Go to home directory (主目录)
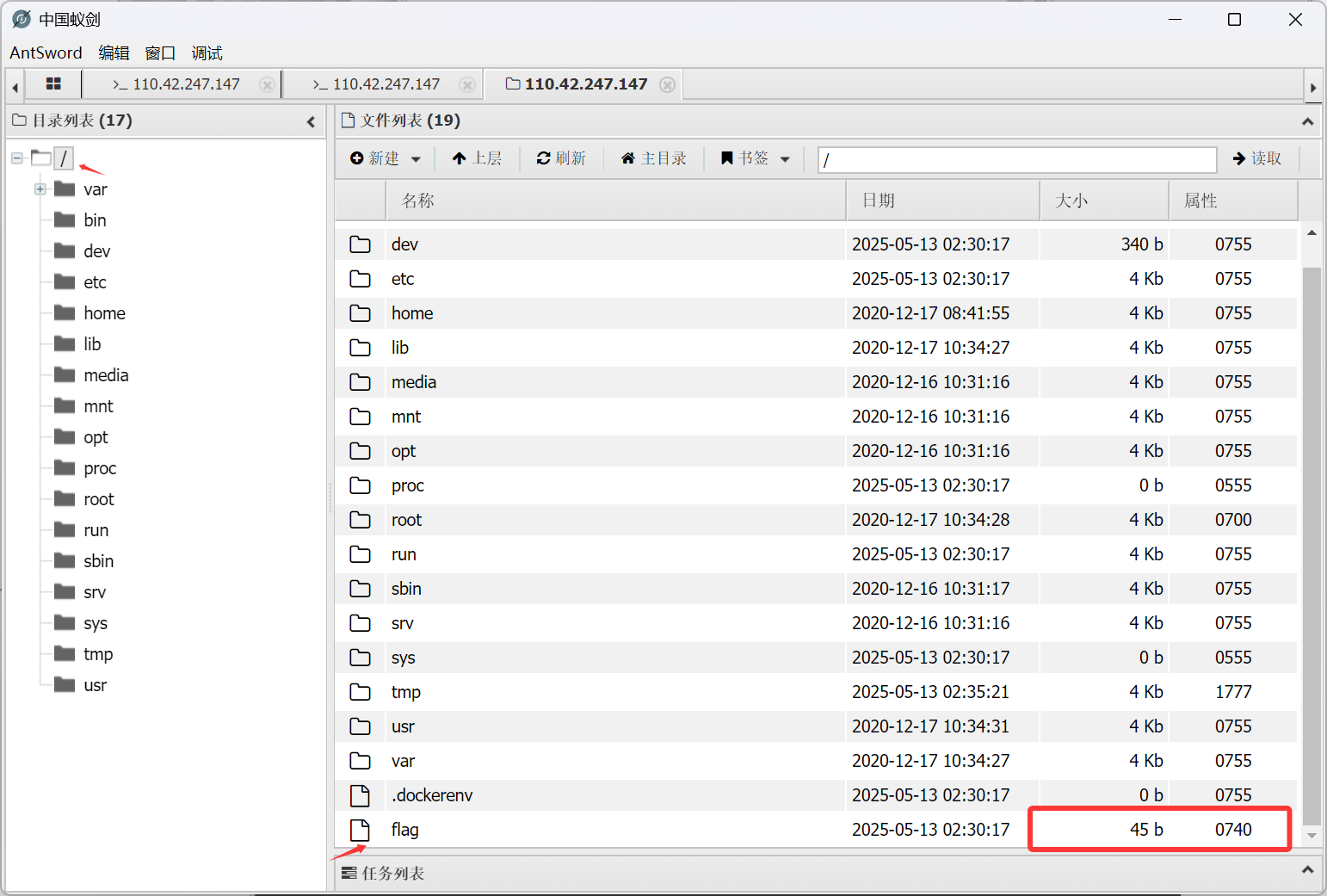The height and width of the screenshot is (896, 1327). click(x=654, y=158)
